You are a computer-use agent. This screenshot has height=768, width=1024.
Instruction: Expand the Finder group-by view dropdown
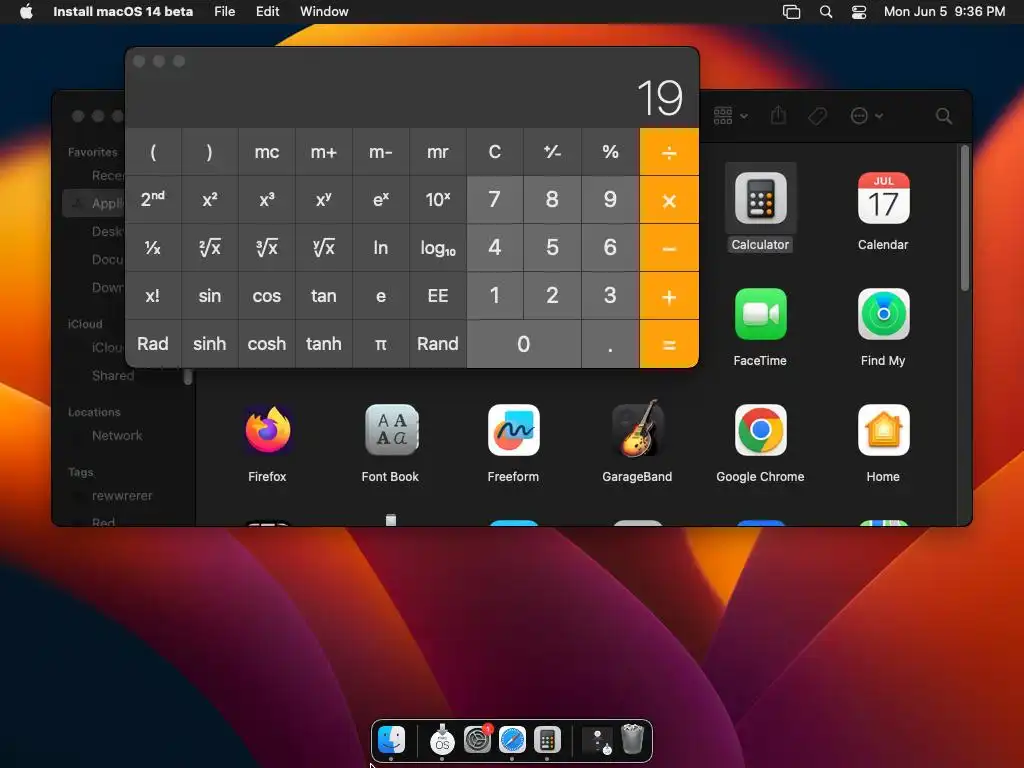click(x=731, y=116)
